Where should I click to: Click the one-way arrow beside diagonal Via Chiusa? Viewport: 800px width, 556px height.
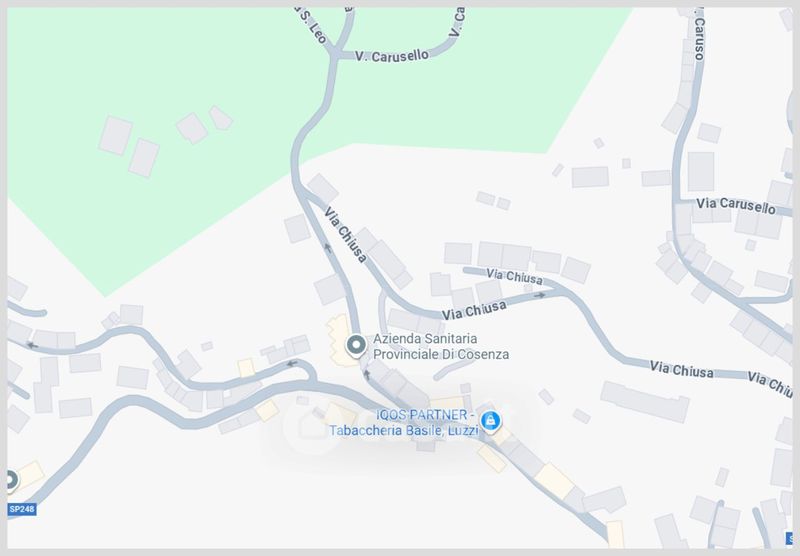pos(328,248)
